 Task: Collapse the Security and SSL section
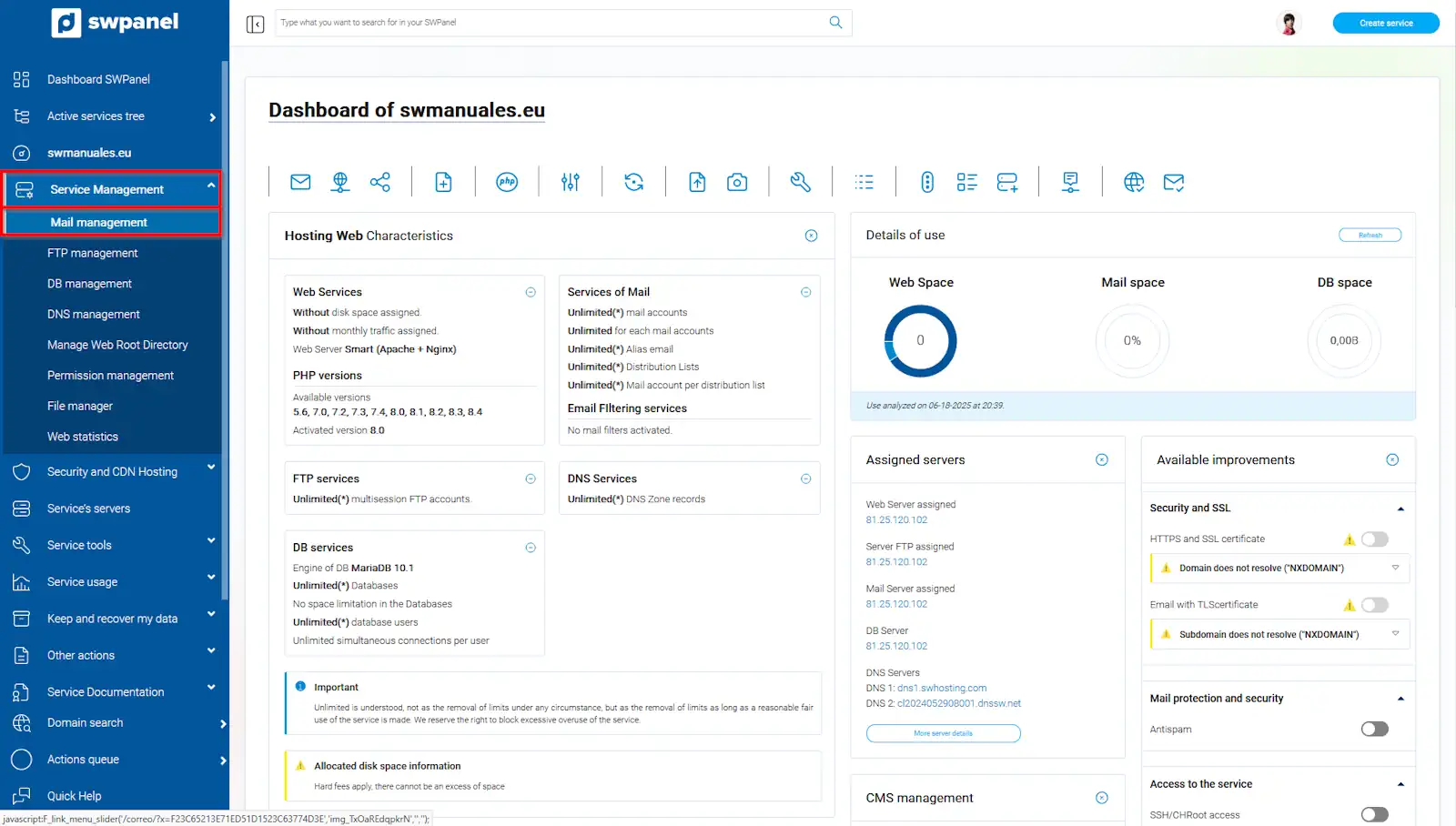(1400, 509)
